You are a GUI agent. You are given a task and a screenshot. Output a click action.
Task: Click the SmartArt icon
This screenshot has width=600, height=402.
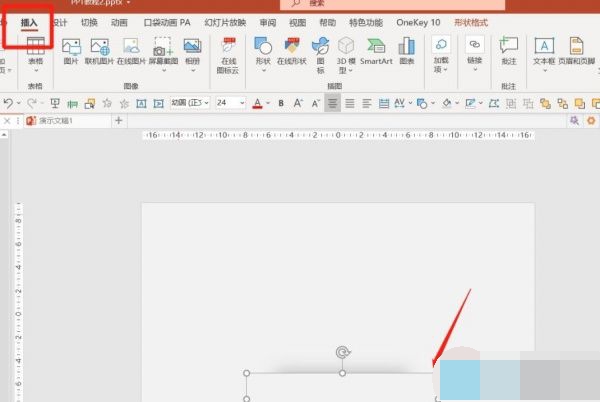pyautogui.click(x=376, y=52)
